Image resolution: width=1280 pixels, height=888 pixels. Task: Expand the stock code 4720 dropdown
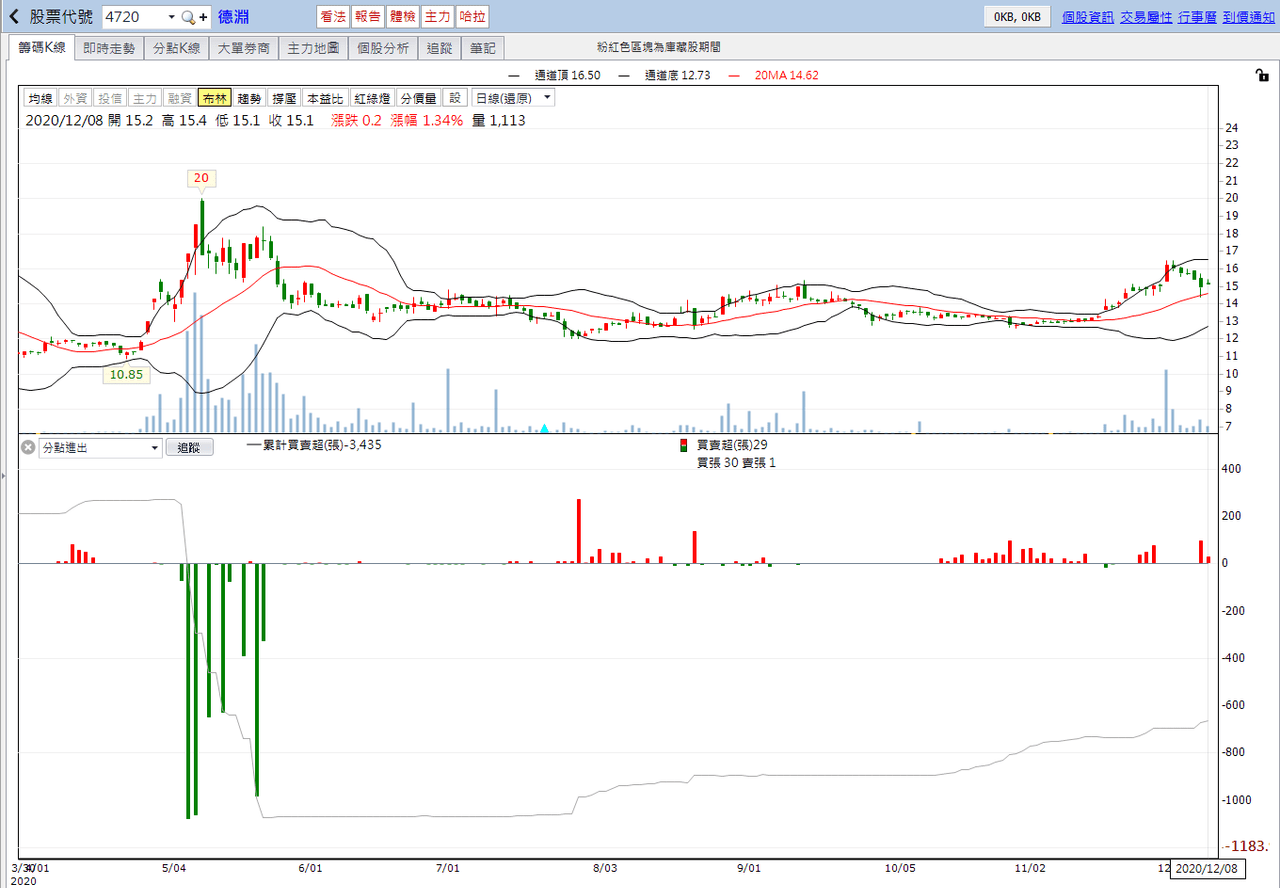coord(171,17)
